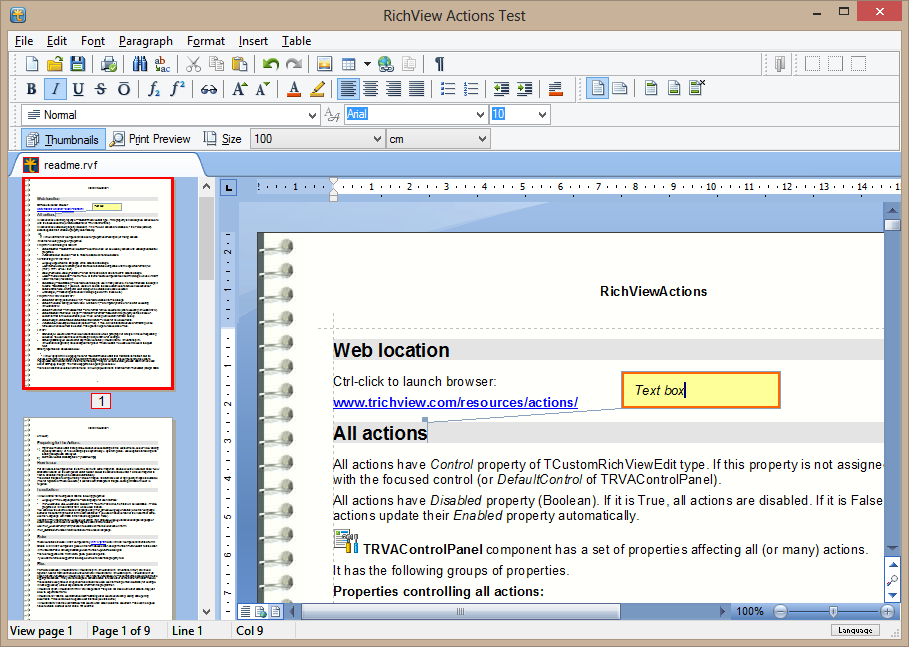Screen dimensions: 909x647
Task: Insert a picture with the image icon
Action: pyautogui.click(x=325, y=64)
